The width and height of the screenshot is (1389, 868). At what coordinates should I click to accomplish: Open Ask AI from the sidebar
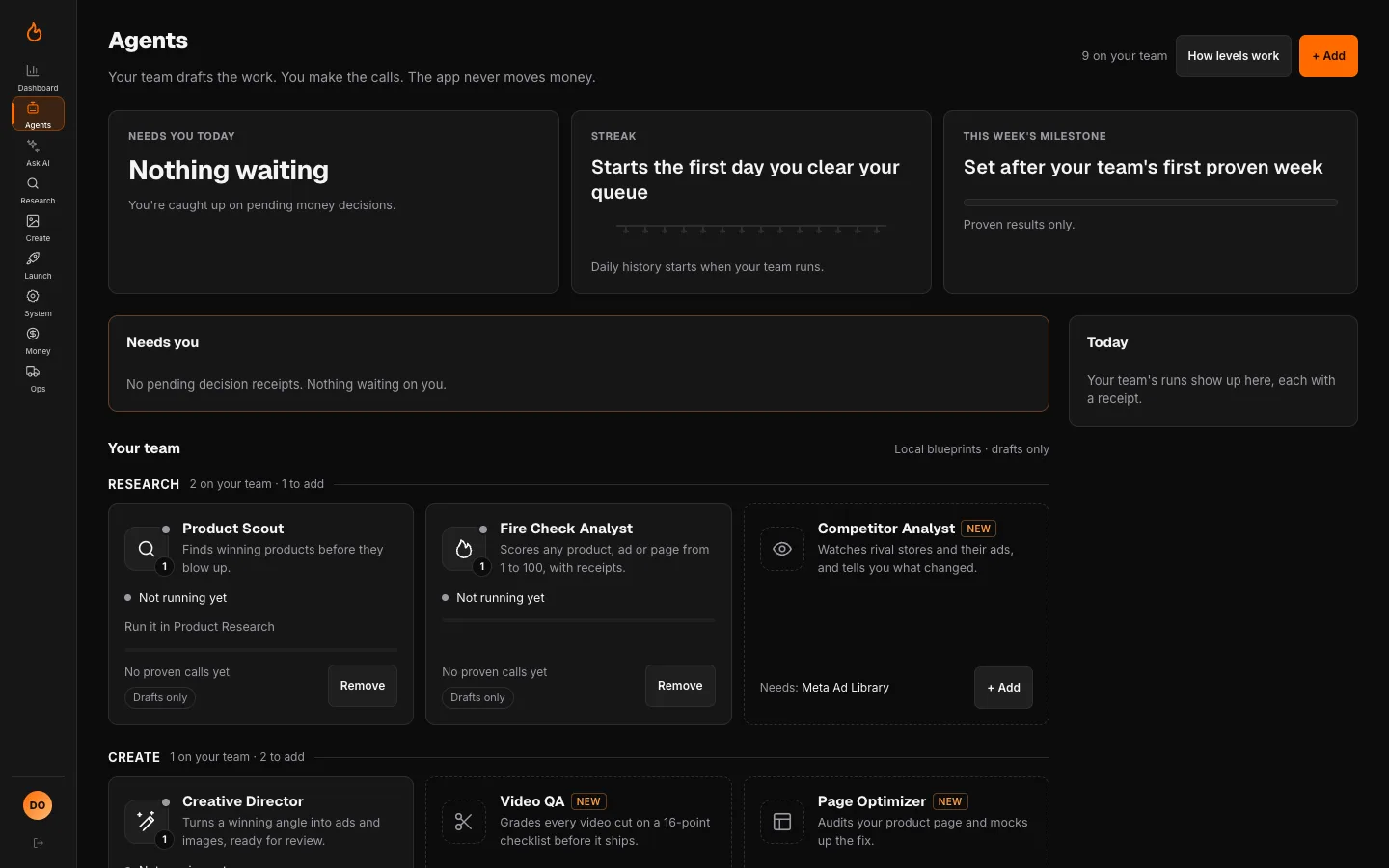[x=38, y=152]
